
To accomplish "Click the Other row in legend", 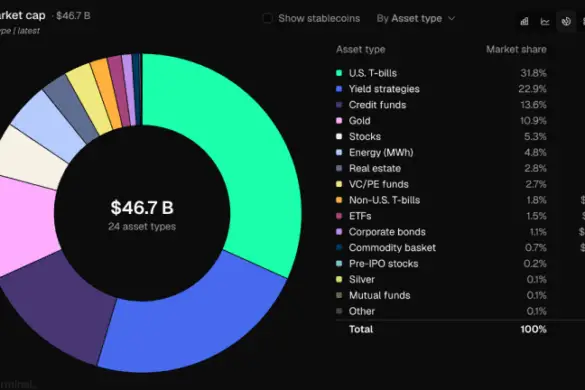I will [441, 311].
